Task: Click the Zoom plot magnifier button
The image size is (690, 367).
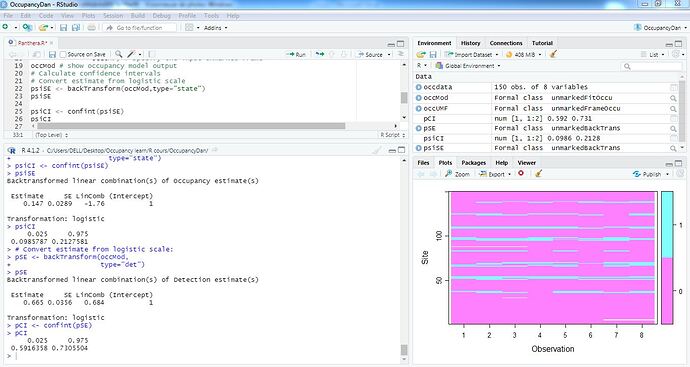Action: (x=457, y=174)
